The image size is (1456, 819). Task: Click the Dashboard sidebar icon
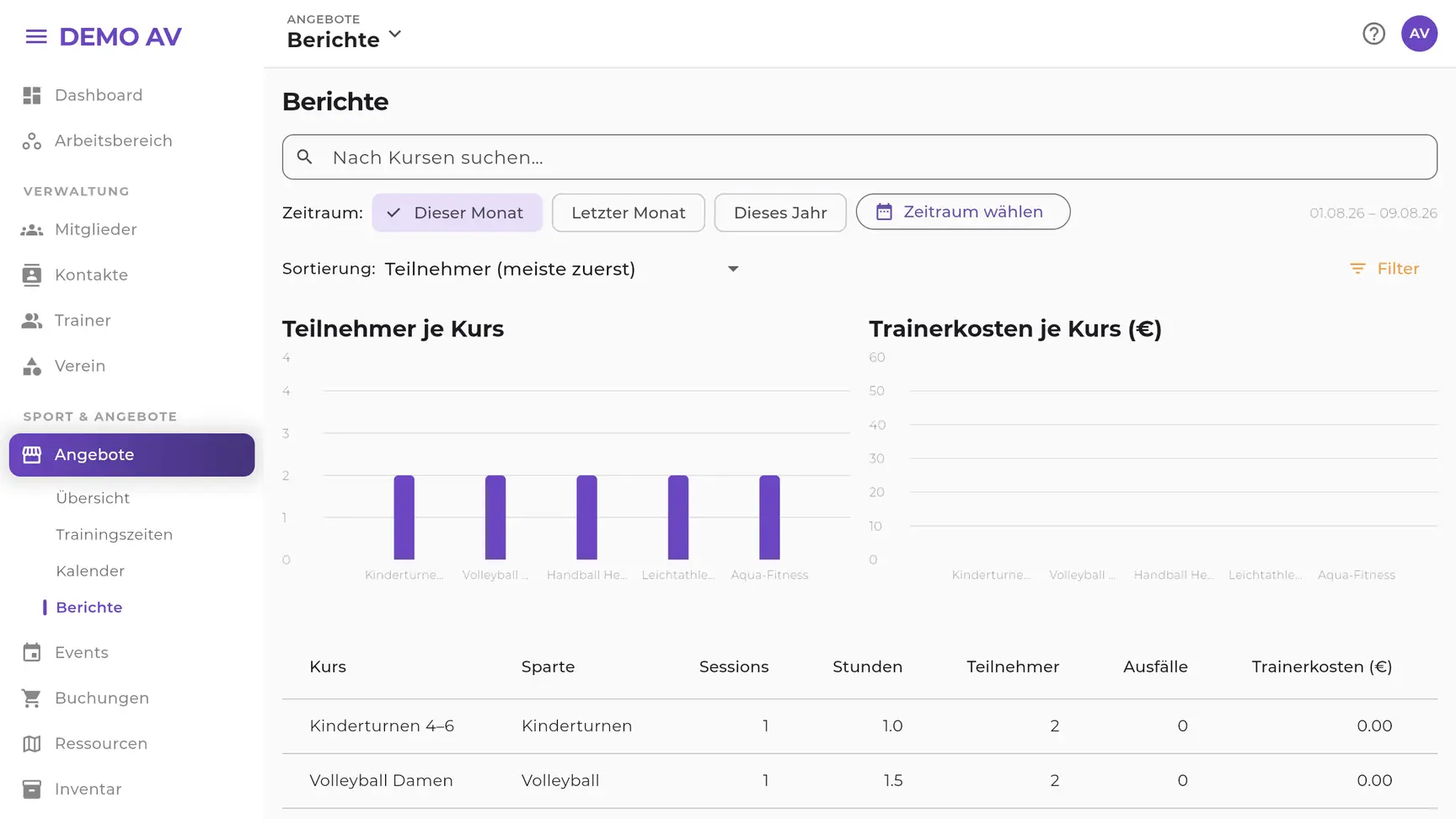point(32,95)
